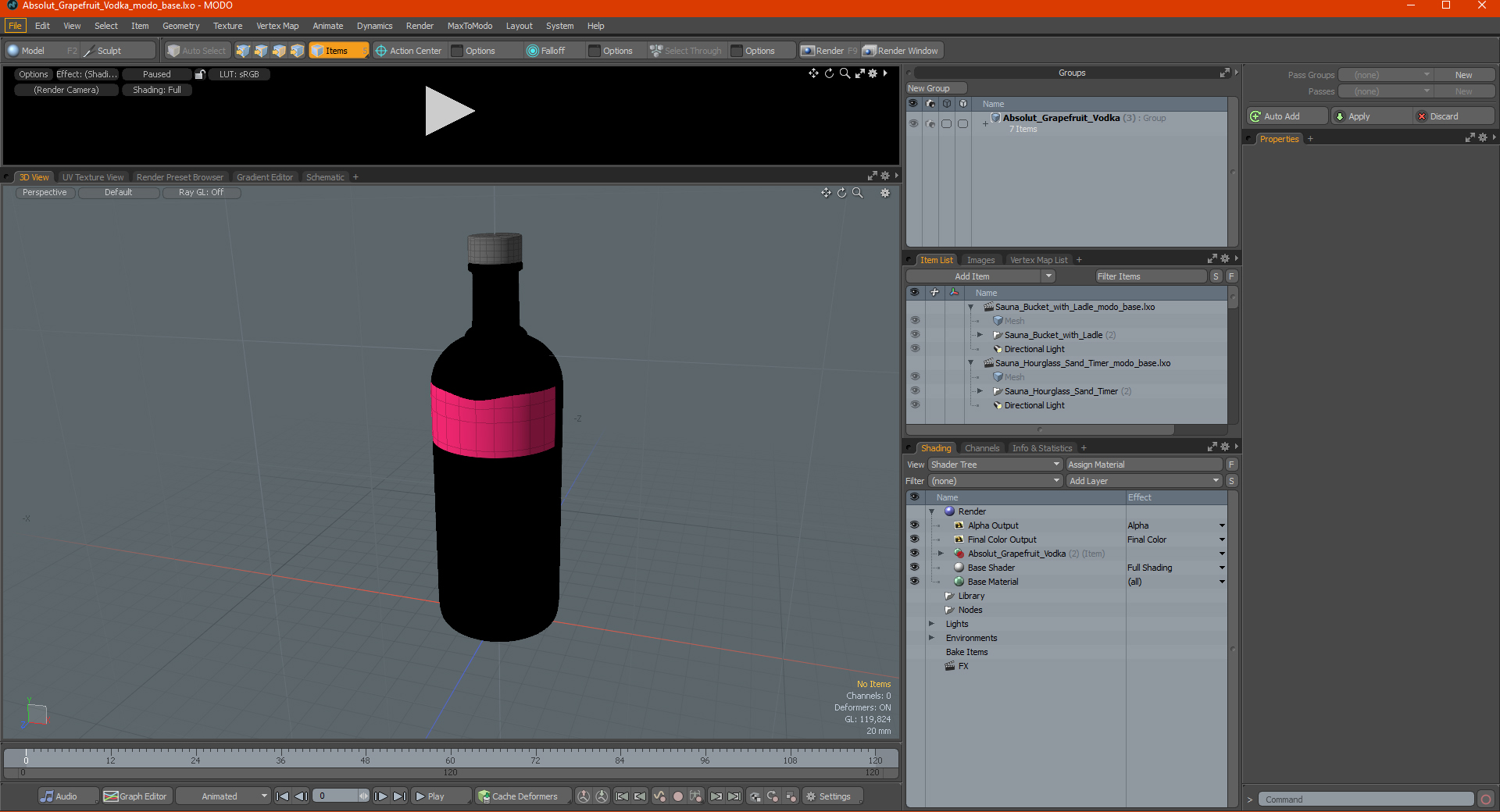
Task: Open the Render Window
Action: 902,51
